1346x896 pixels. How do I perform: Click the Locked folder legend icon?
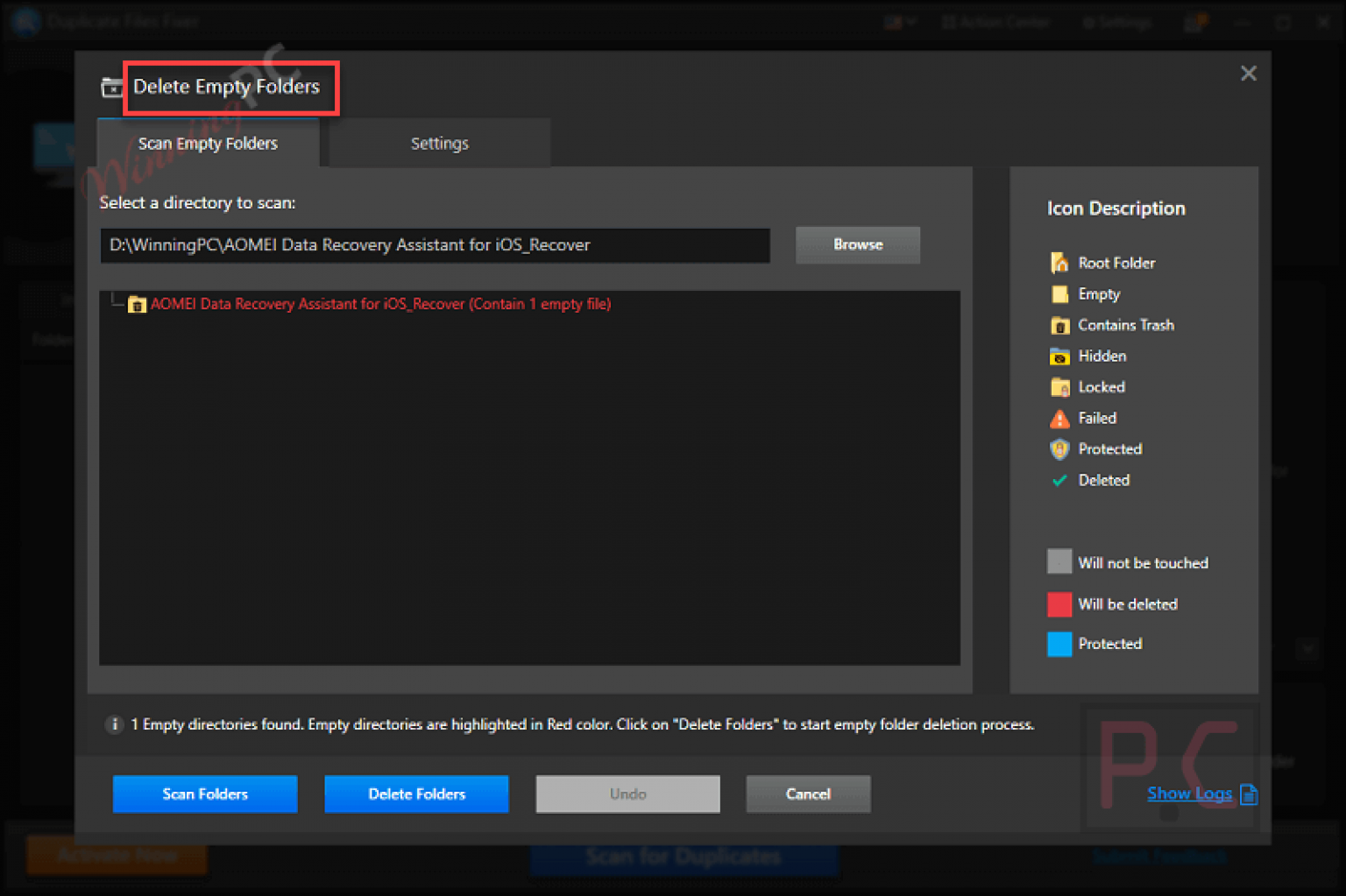(1059, 387)
